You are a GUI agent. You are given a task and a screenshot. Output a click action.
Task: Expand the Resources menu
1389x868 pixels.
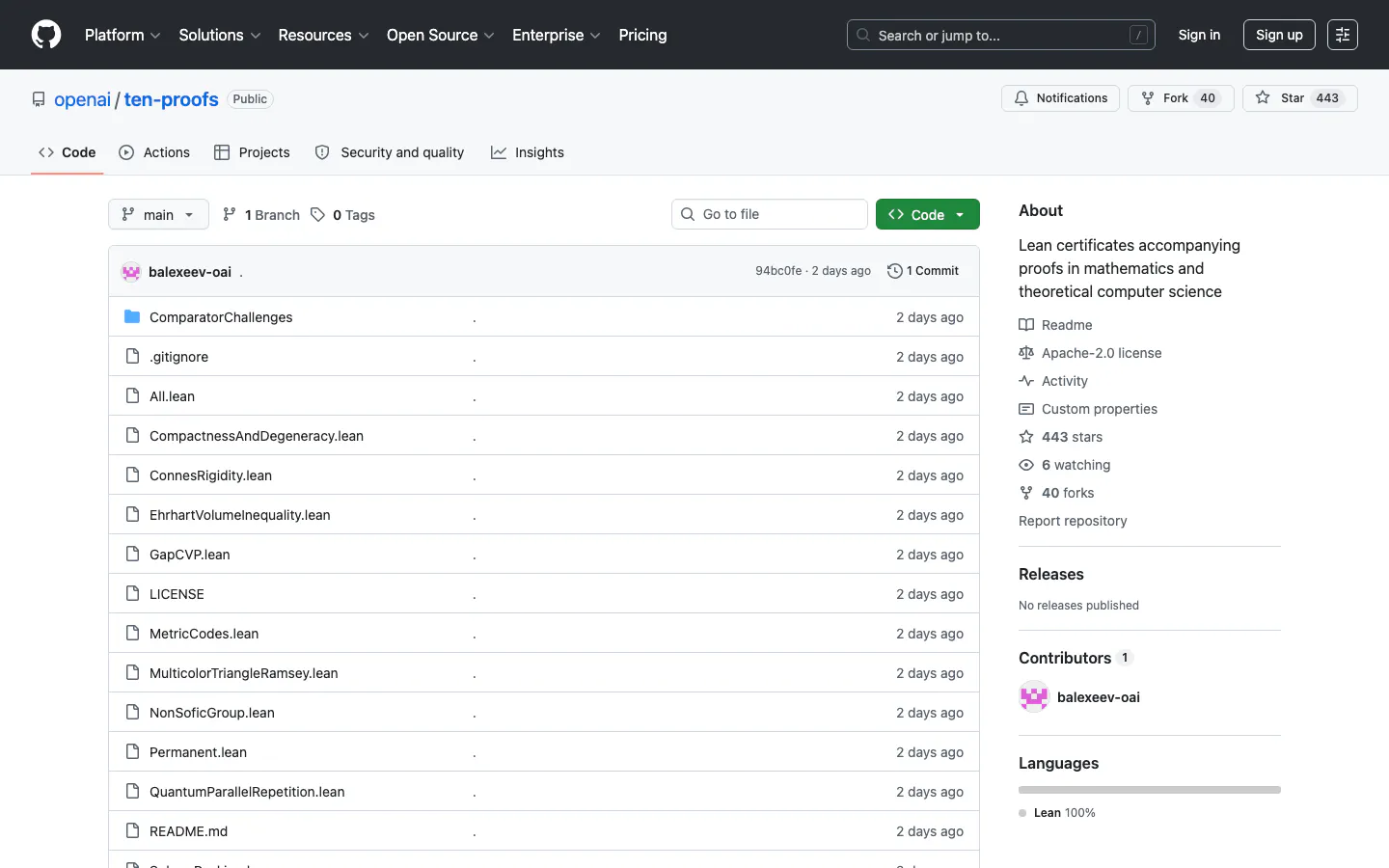323,35
